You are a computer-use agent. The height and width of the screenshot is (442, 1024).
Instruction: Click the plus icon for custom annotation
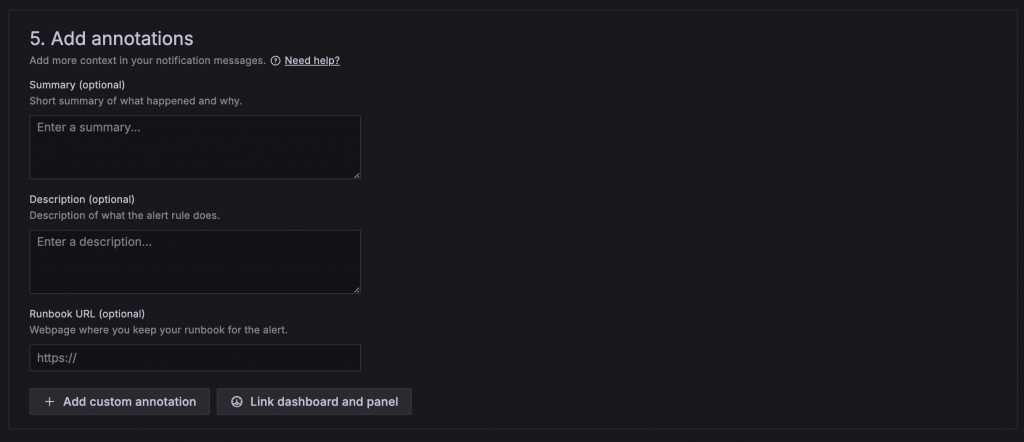(x=49, y=402)
